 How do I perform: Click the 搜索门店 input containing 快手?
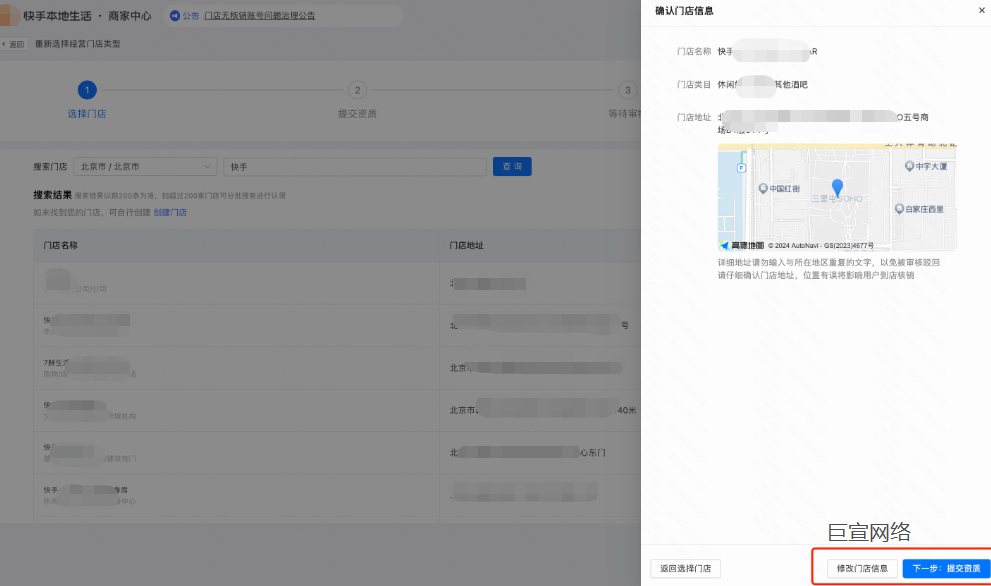click(x=355, y=166)
